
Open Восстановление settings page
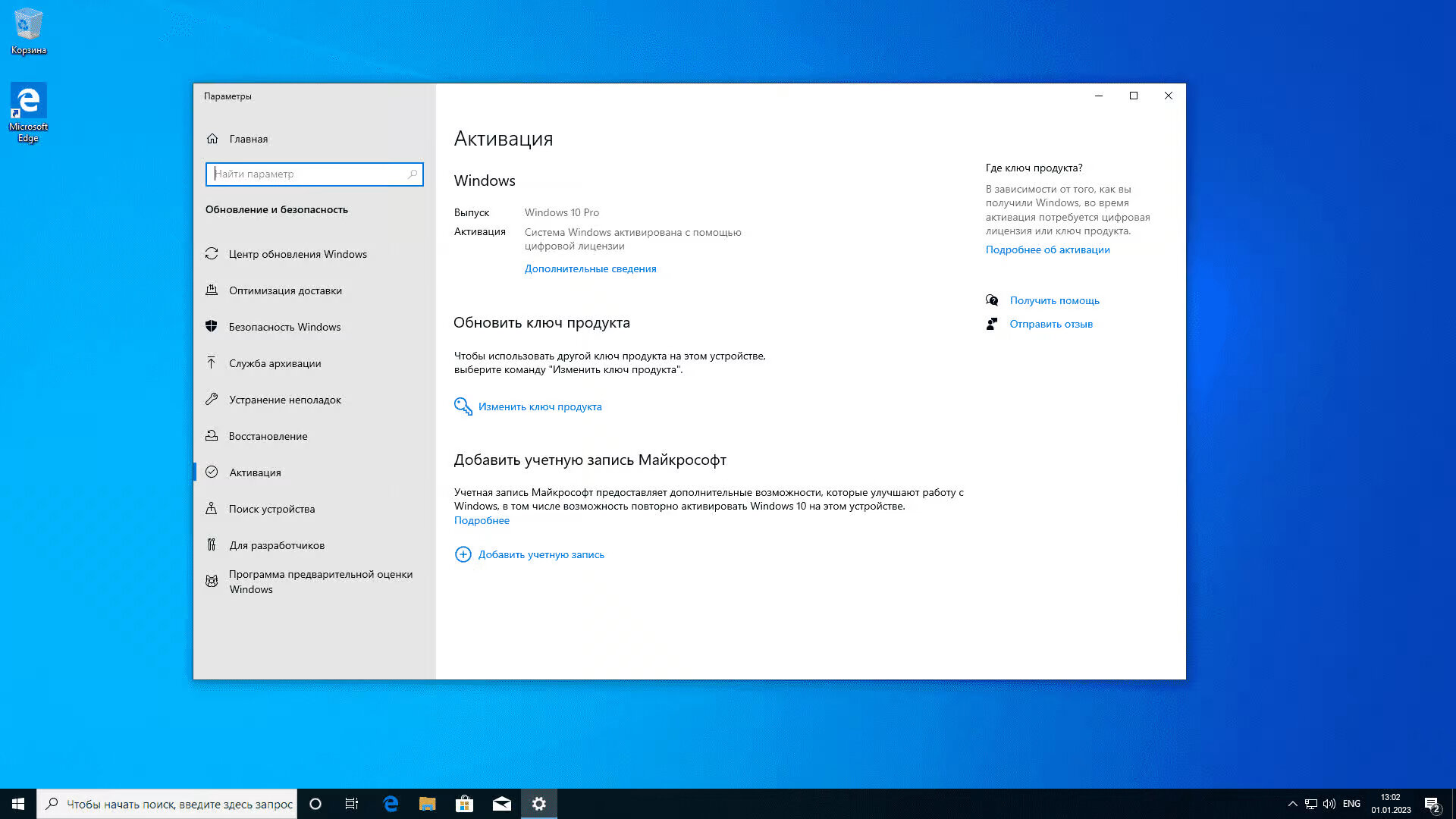[x=268, y=436]
